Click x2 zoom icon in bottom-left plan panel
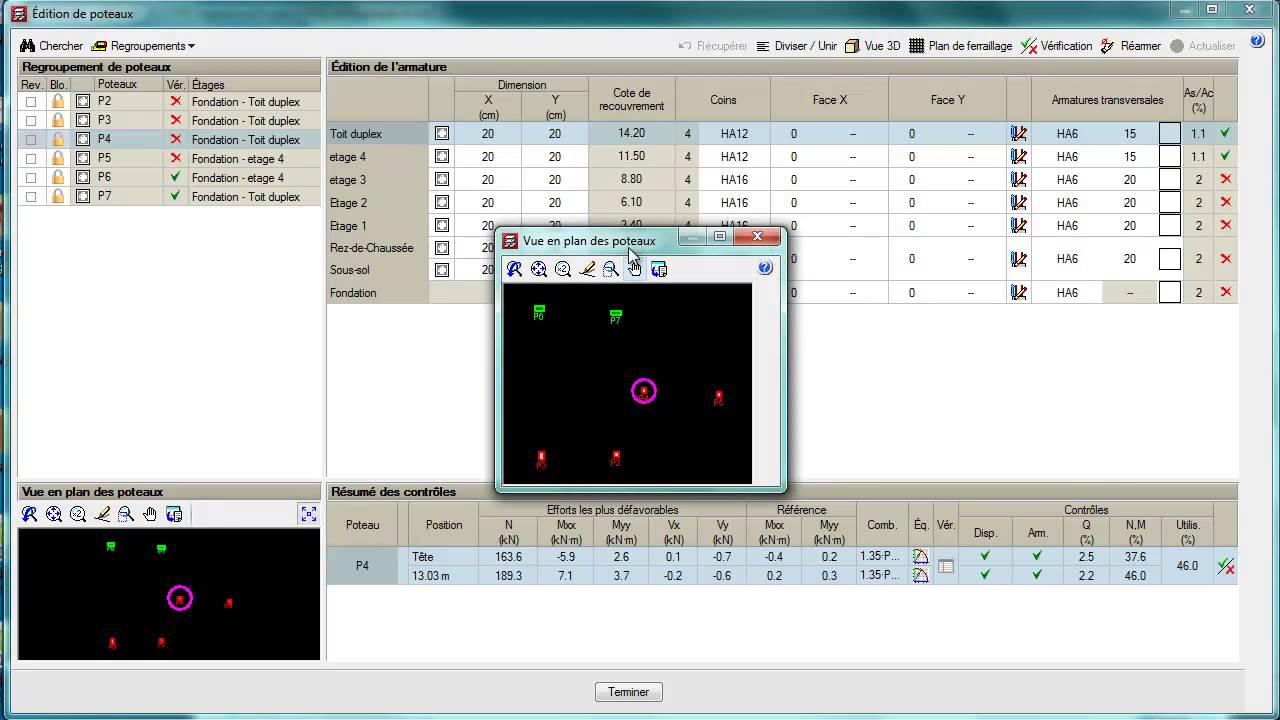The height and width of the screenshot is (720, 1280). (x=78, y=514)
